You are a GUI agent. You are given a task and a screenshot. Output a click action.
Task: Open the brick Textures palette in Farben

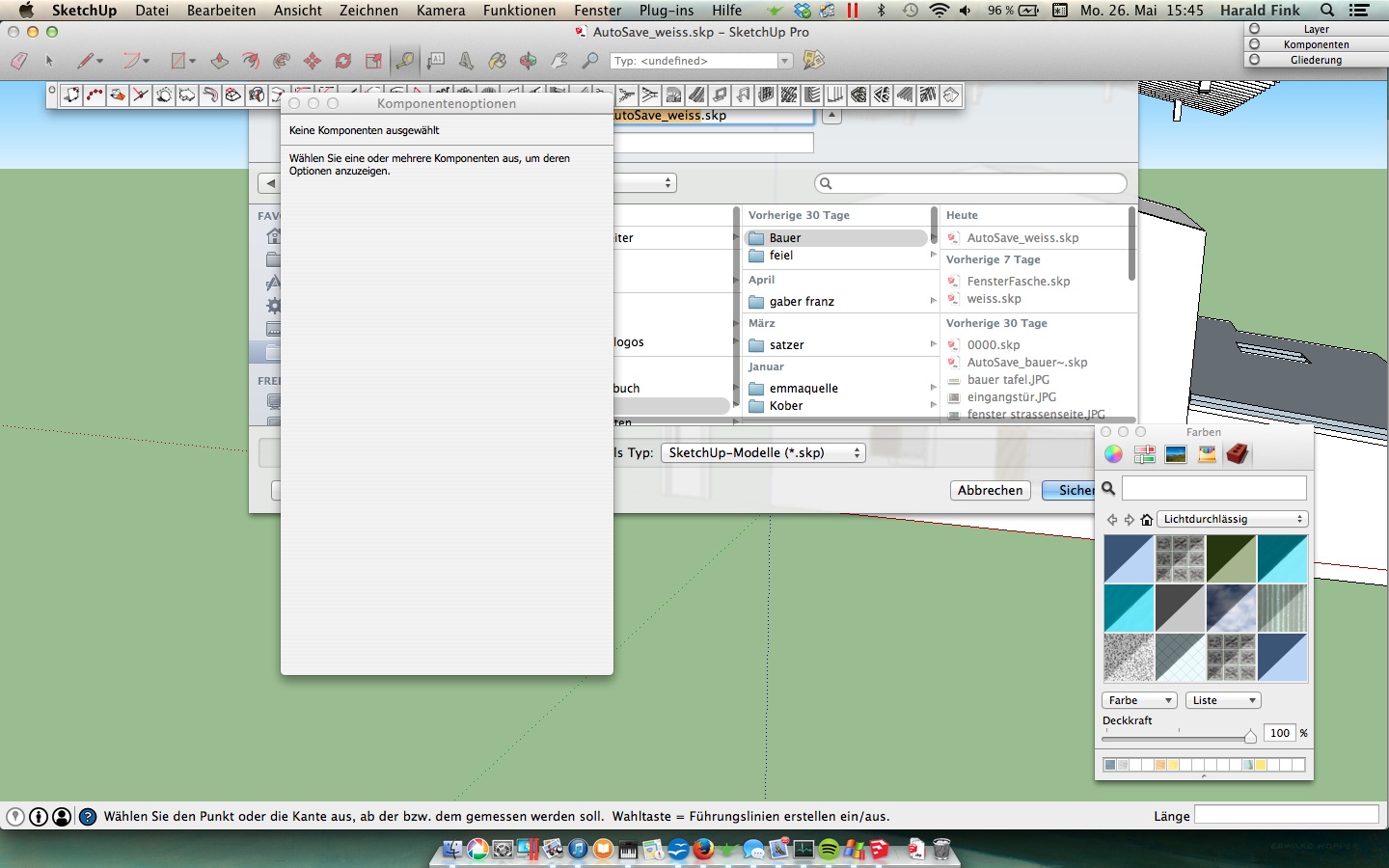(x=1238, y=454)
